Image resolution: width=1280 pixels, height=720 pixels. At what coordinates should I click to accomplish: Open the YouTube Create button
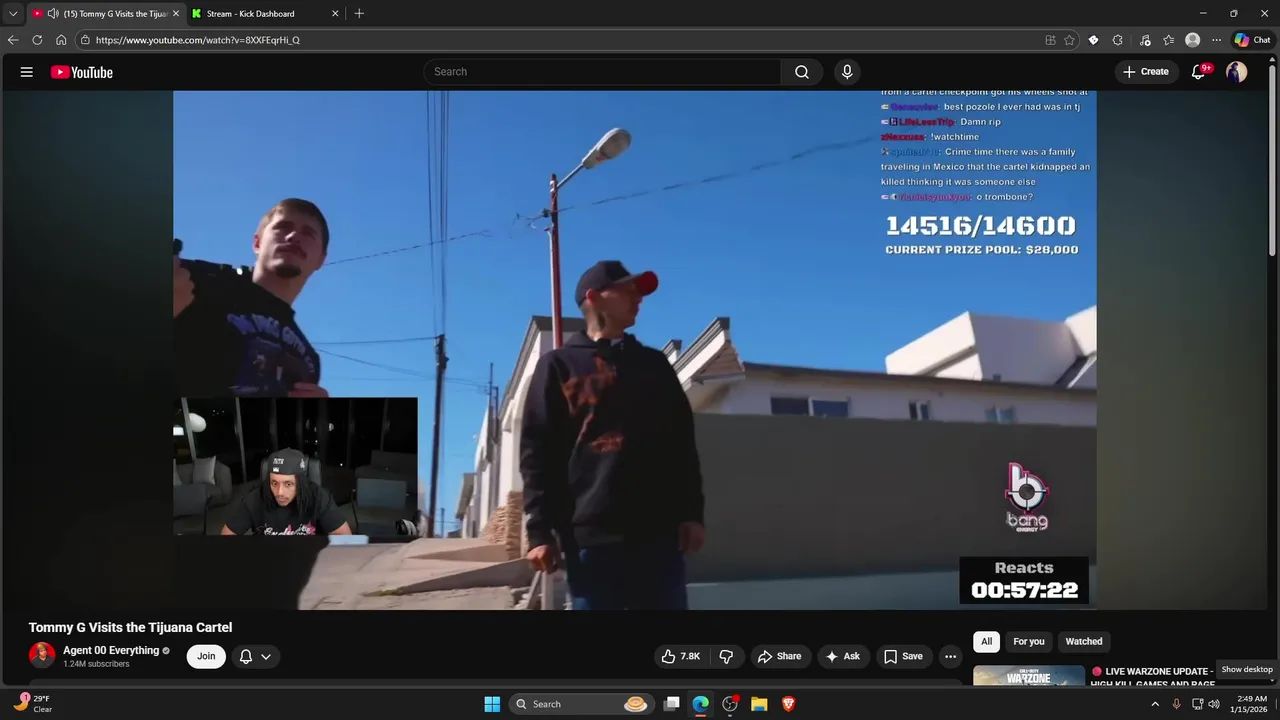pos(1146,72)
